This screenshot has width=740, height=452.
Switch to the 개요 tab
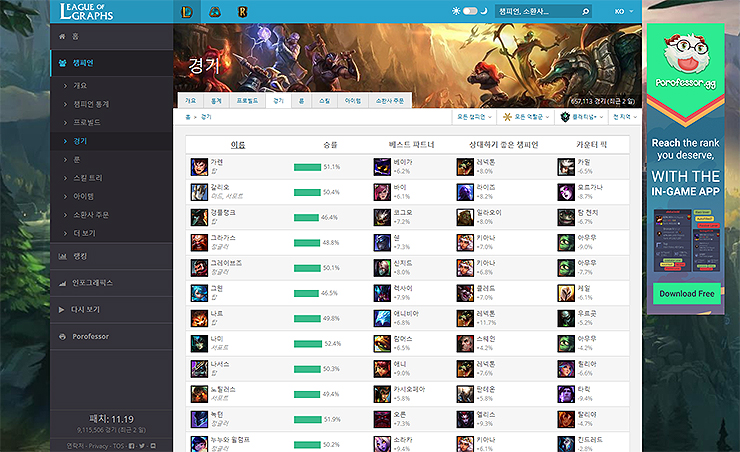[190, 100]
